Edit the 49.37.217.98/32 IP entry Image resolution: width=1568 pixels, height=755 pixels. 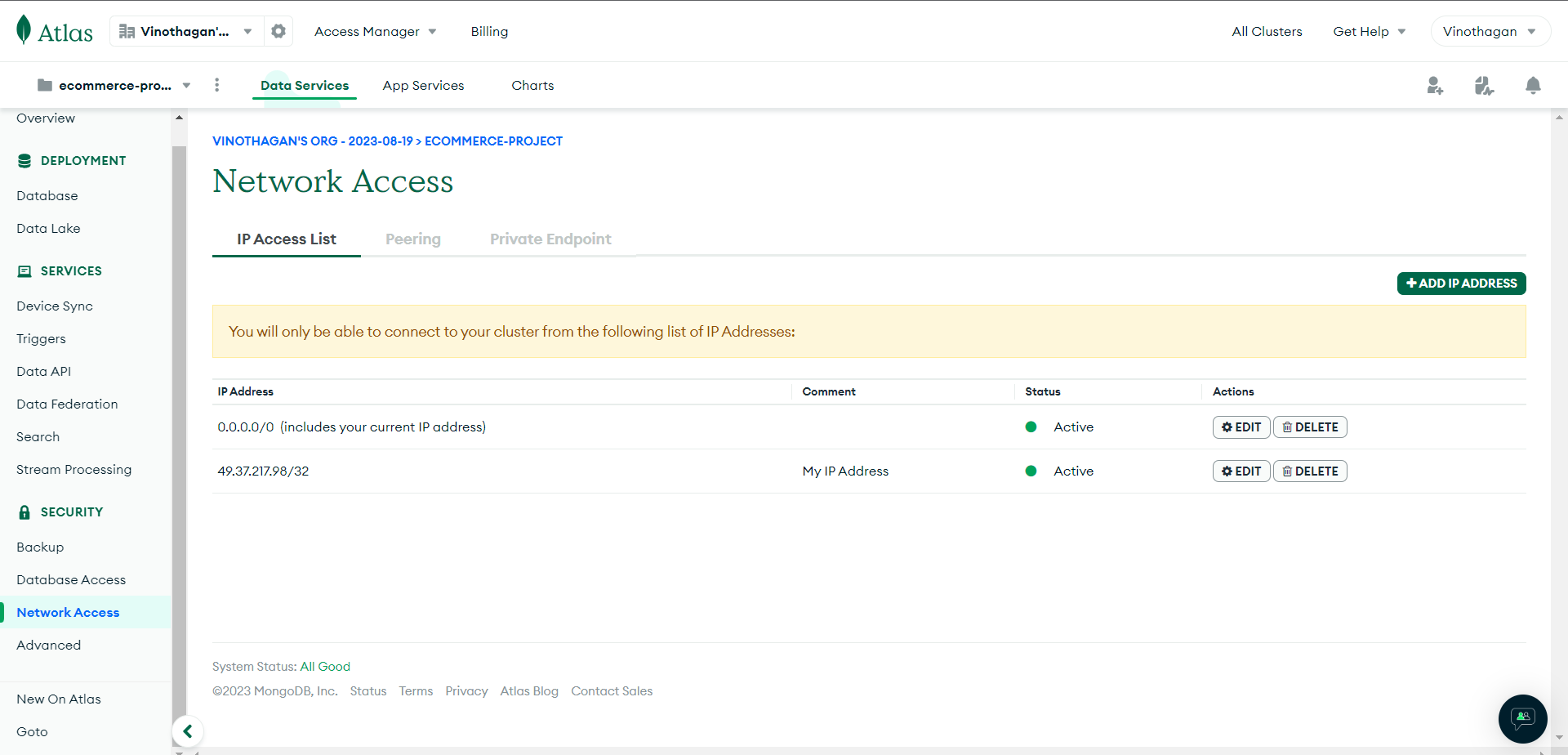coord(1241,471)
